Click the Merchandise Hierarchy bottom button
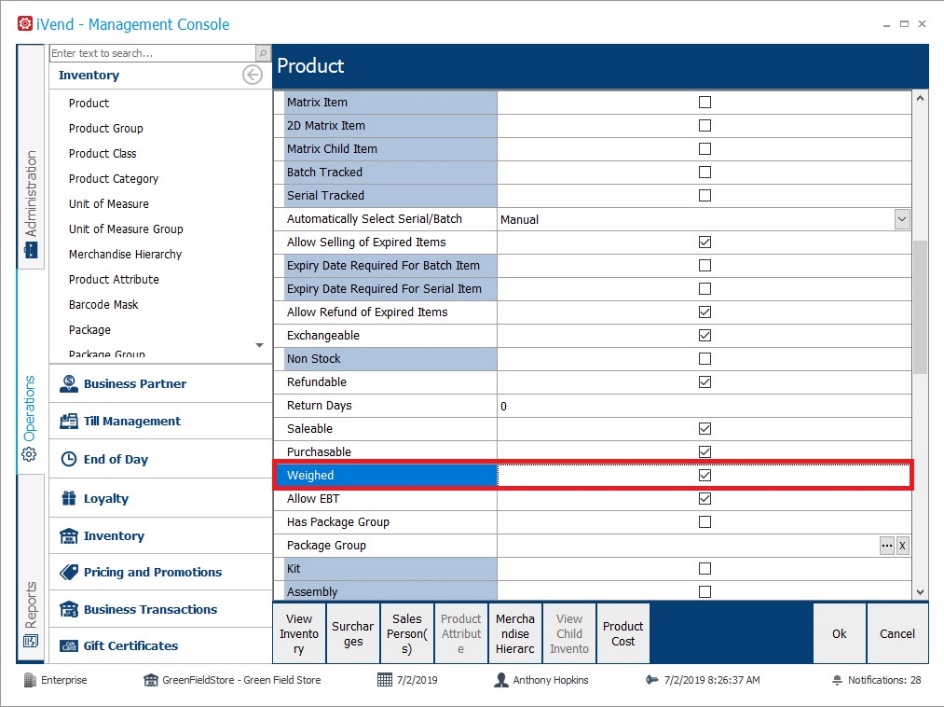Screen dimensions: 944x707 click(515, 634)
